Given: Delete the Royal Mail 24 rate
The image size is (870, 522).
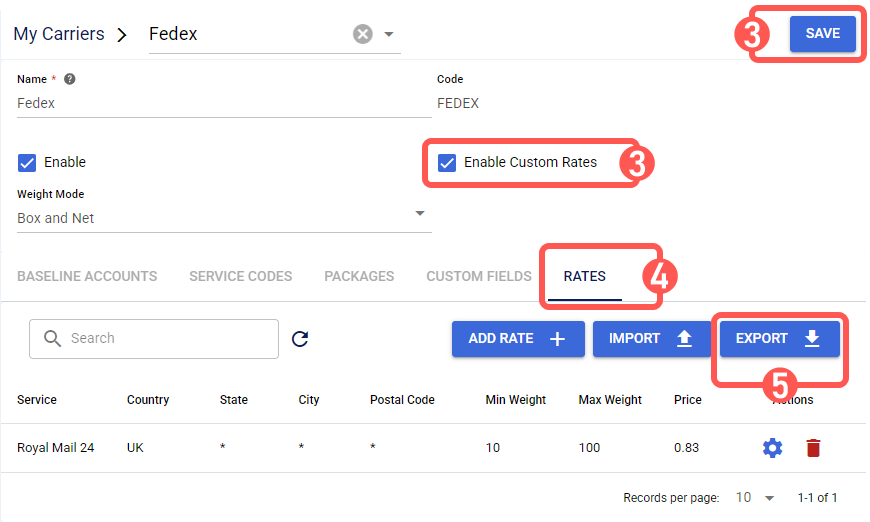Looking at the screenshot, I should 813,448.
